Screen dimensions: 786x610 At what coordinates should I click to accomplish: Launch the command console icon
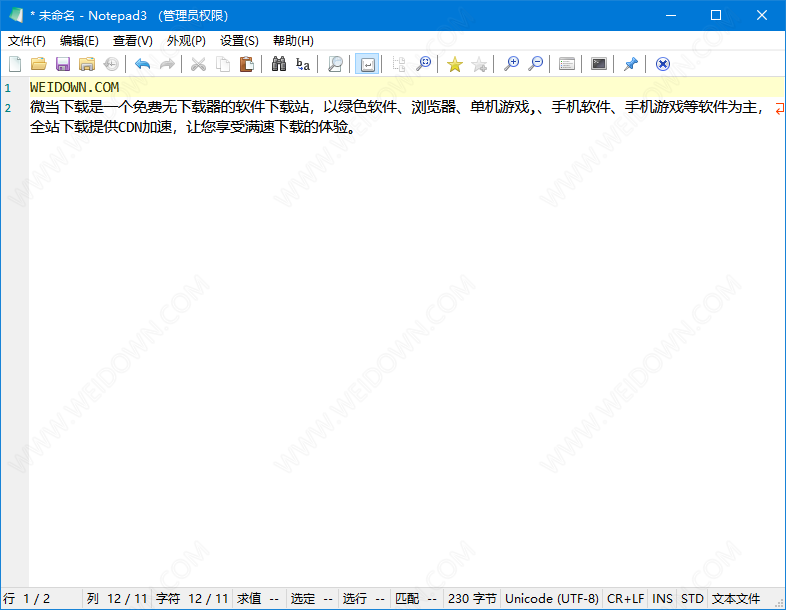[x=599, y=64]
